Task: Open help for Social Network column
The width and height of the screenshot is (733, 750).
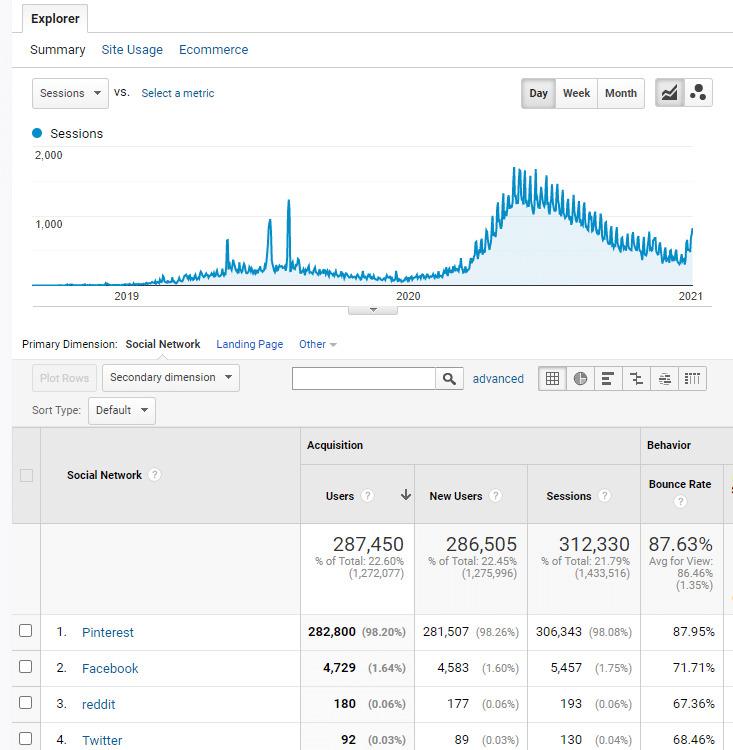Action: [155, 475]
